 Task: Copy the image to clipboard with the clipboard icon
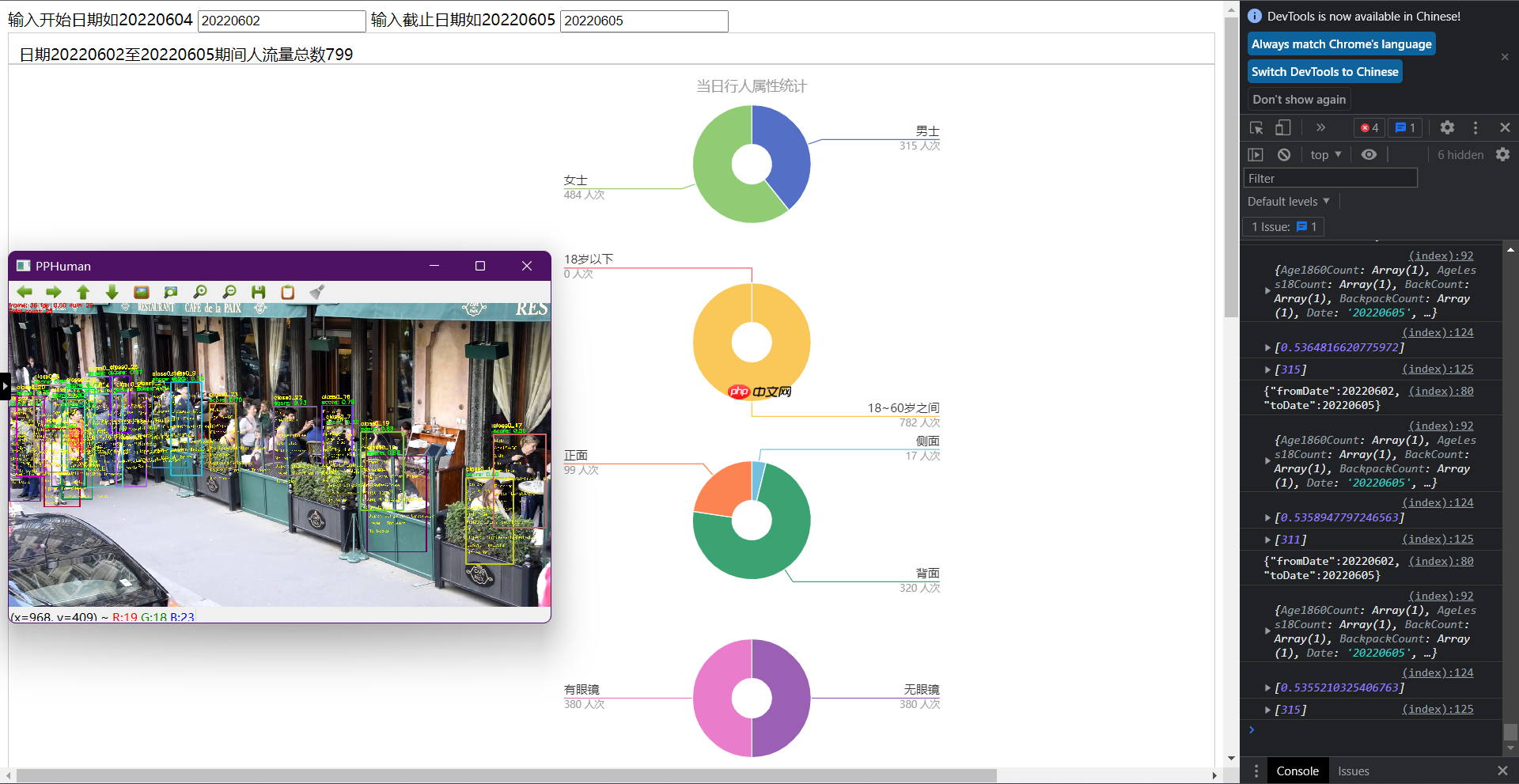[288, 292]
